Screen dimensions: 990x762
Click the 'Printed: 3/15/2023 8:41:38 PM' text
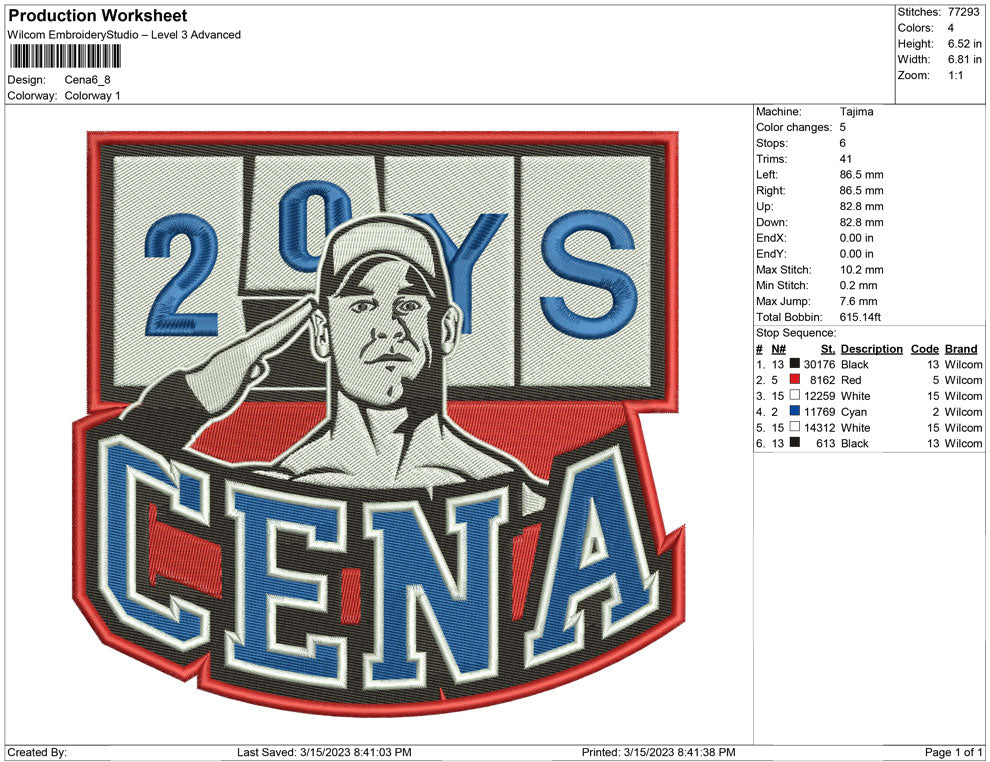(659, 752)
